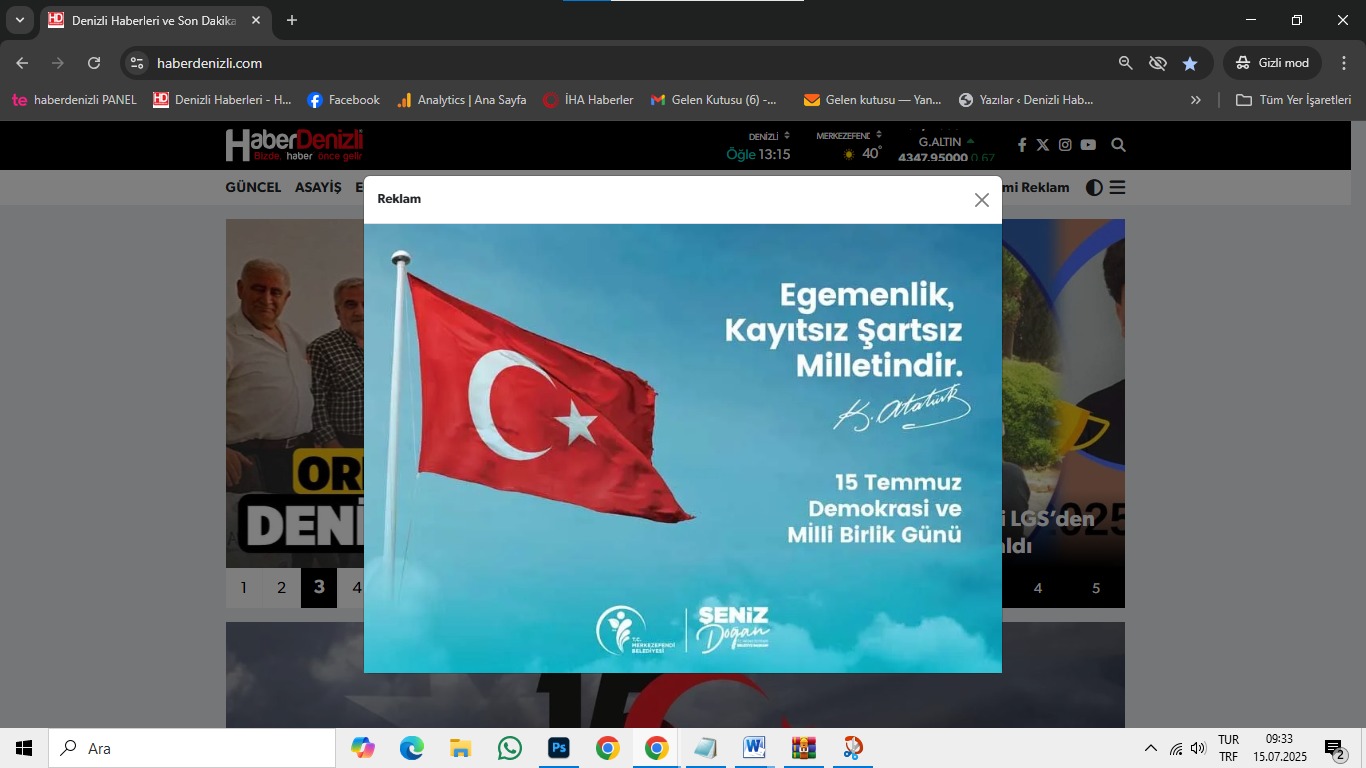Switch the TUR TRF input language indicator
The width and height of the screenshot is (1366, 768).
[x=1228, y=748]
